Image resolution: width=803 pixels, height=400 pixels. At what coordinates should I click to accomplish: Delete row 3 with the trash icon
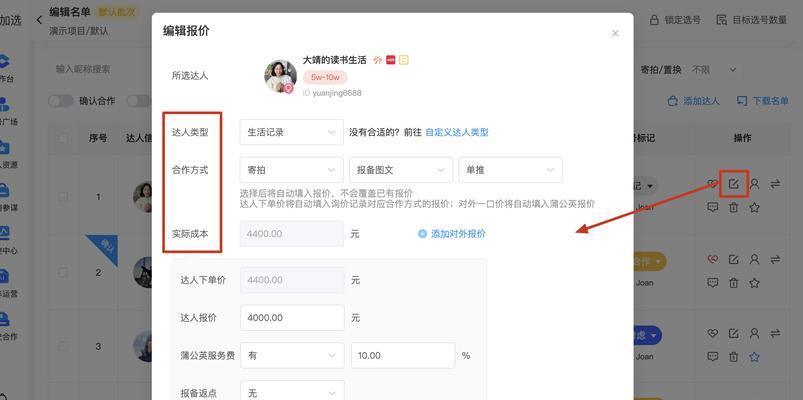point(734,356)
